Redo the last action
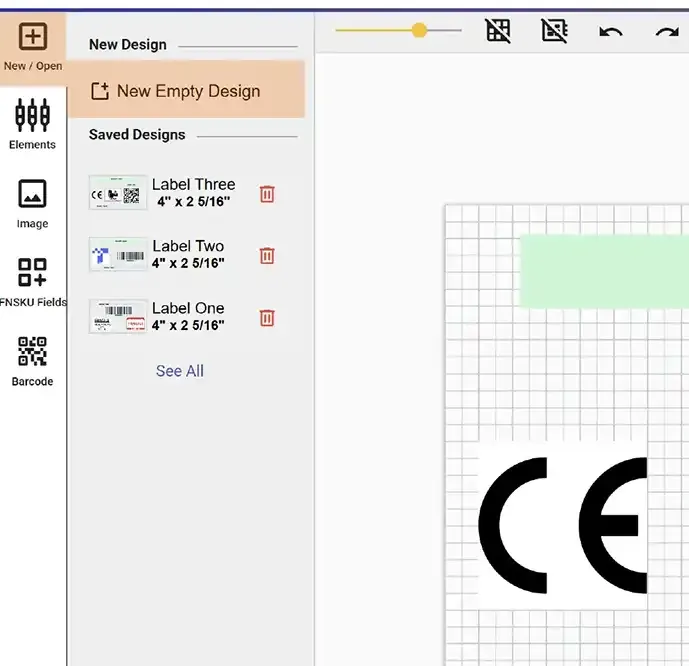Image resolution: width=689 pixels, height=666 pixels. point(667,32)
